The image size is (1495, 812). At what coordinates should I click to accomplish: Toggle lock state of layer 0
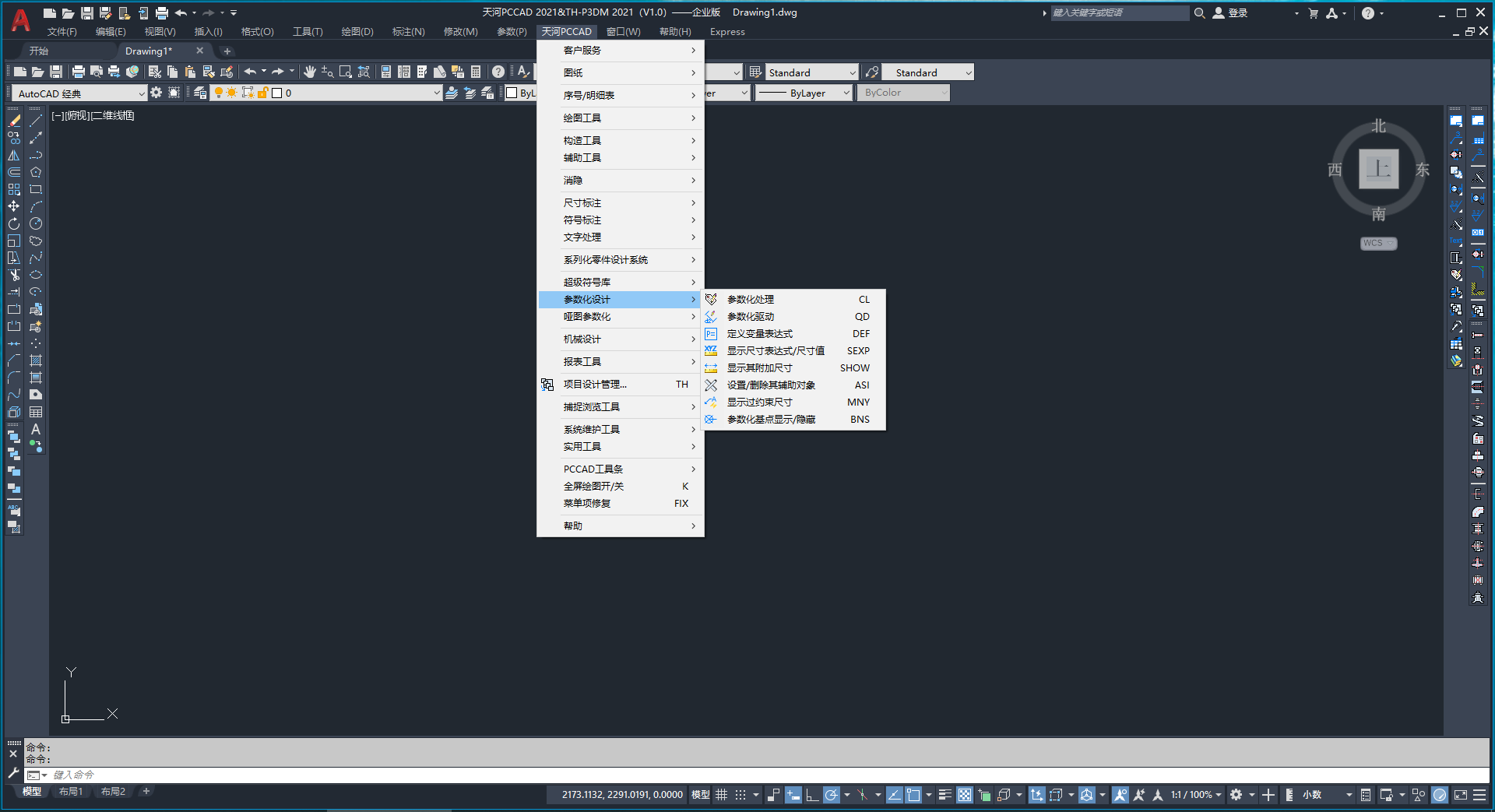tap(263, 93)
